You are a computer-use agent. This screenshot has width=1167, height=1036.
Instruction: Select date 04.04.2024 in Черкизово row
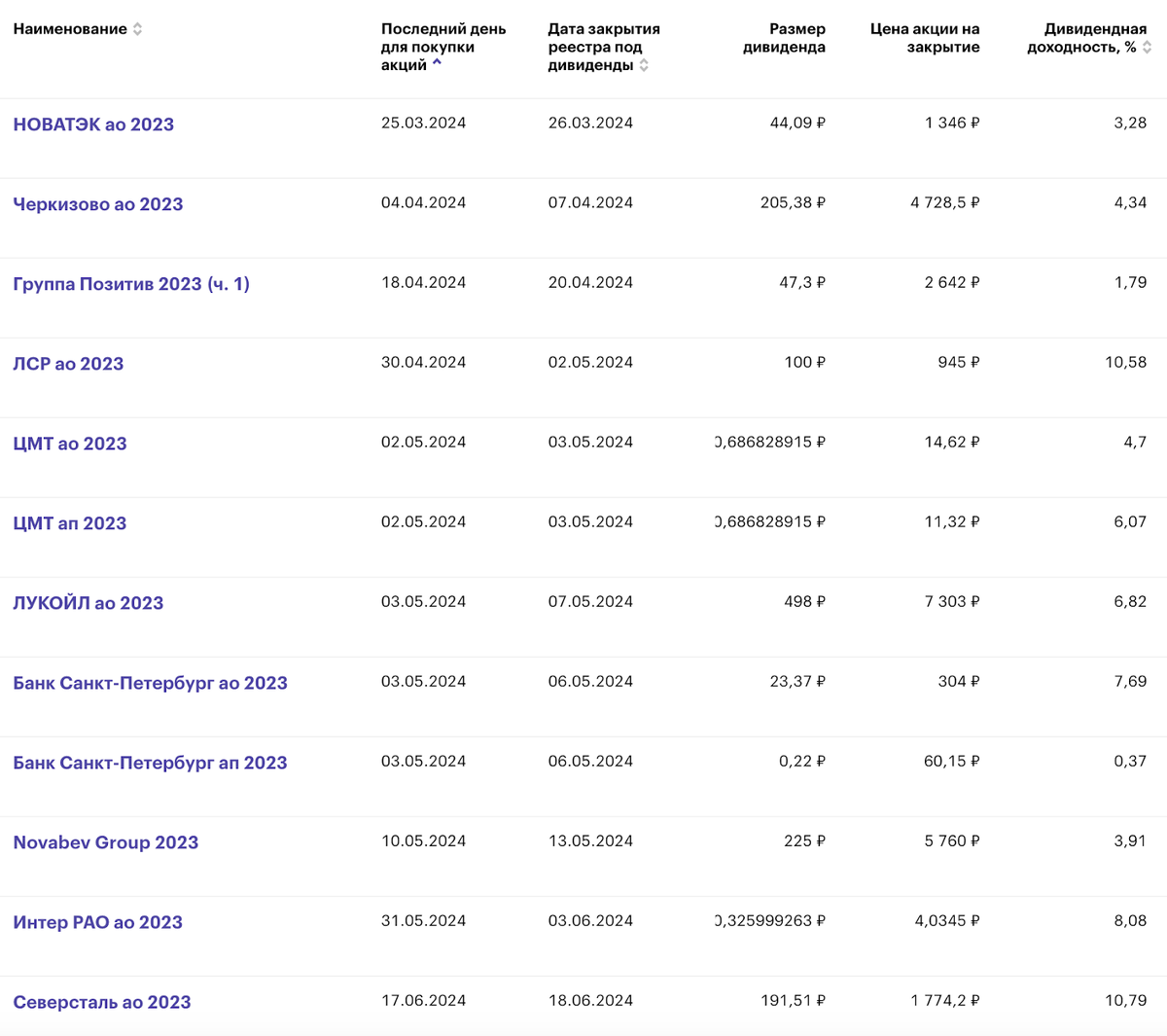423,202
